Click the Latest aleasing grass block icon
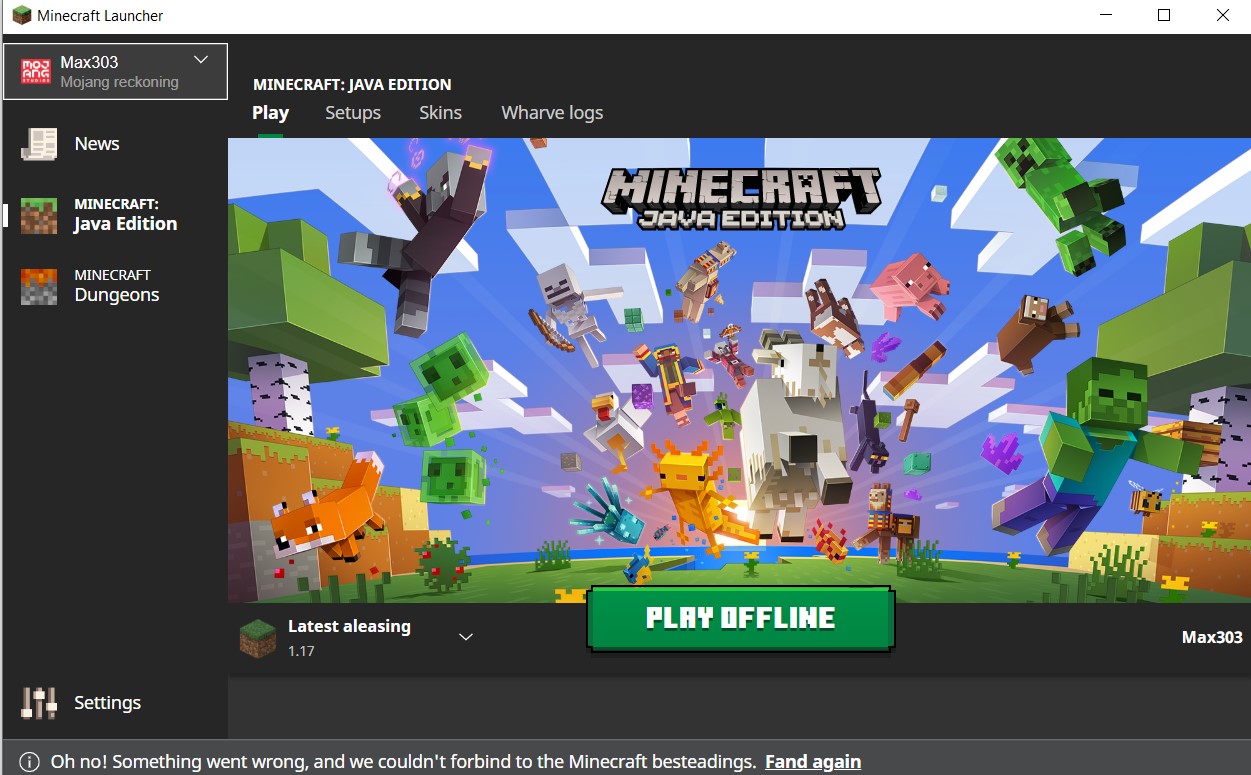Viewport: 1251px width, 775px height. [258, 637]
